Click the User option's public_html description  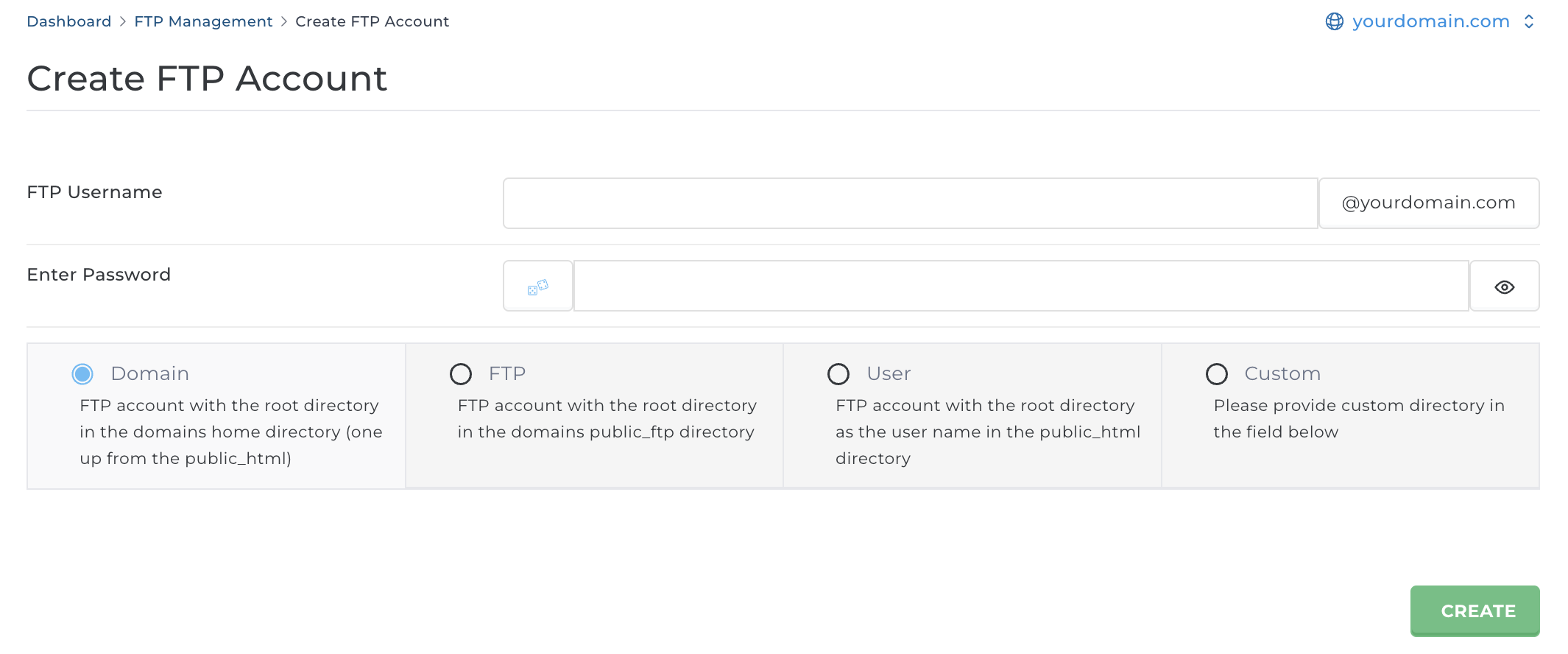987,432
